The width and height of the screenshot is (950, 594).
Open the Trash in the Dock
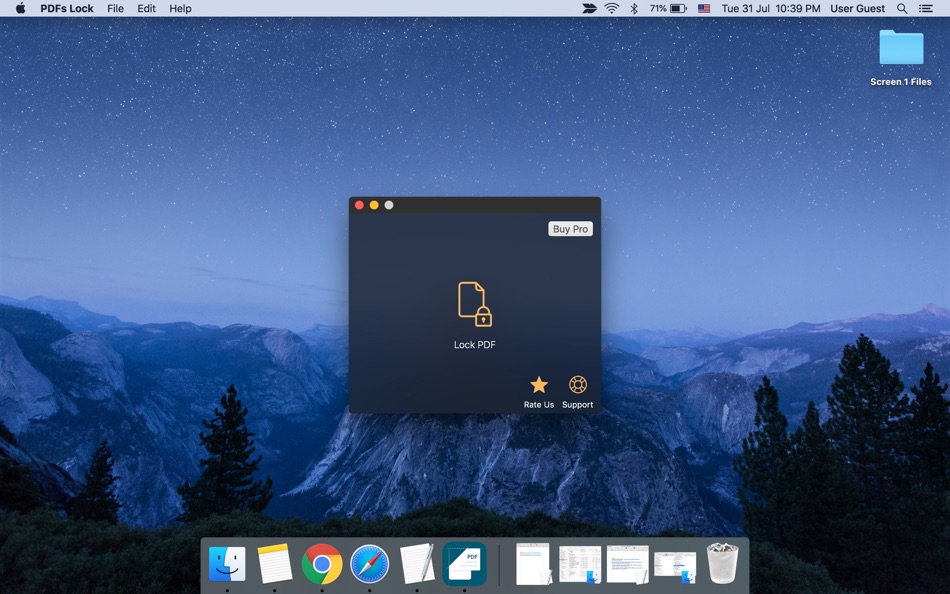pos(722,564)
